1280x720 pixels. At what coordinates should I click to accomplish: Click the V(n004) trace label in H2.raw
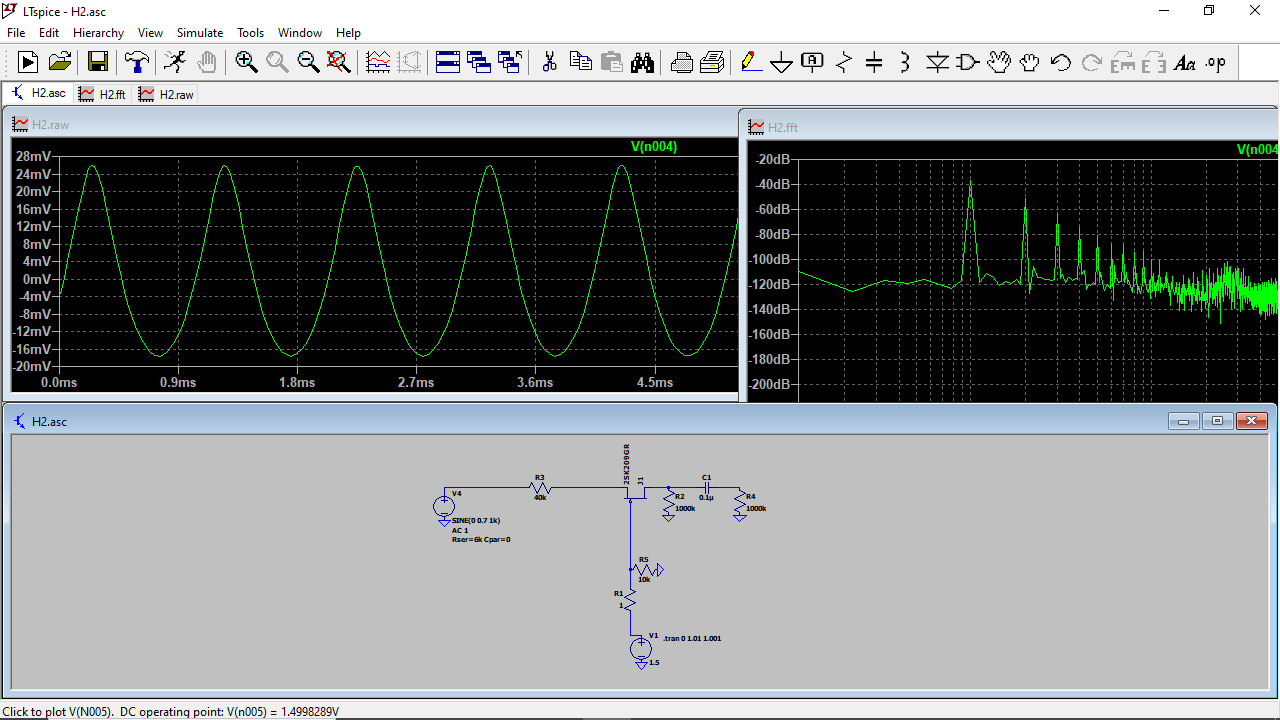pyautogui.click(x=654, y=147)
